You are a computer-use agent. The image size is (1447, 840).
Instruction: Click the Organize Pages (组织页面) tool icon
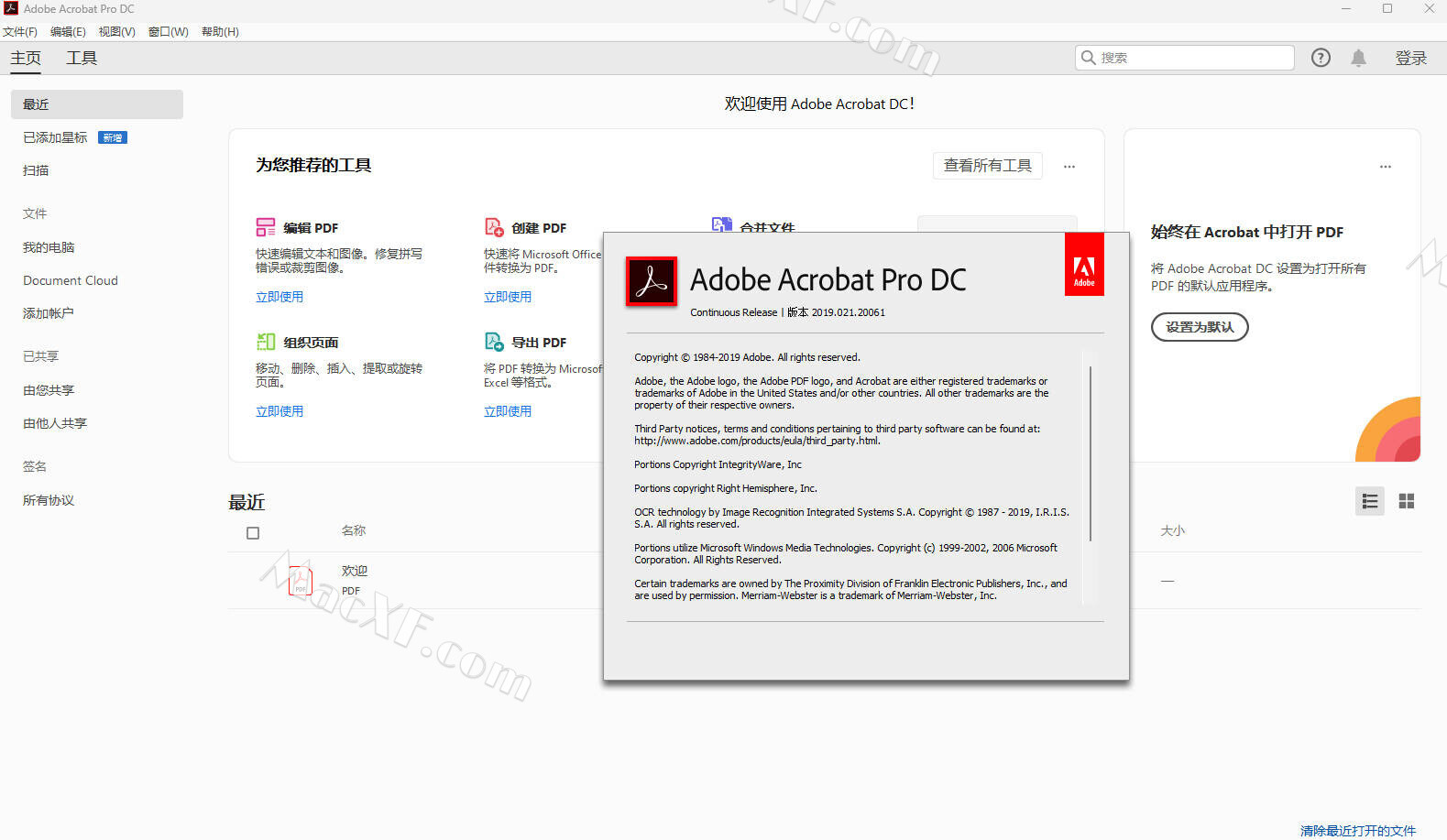266,342
